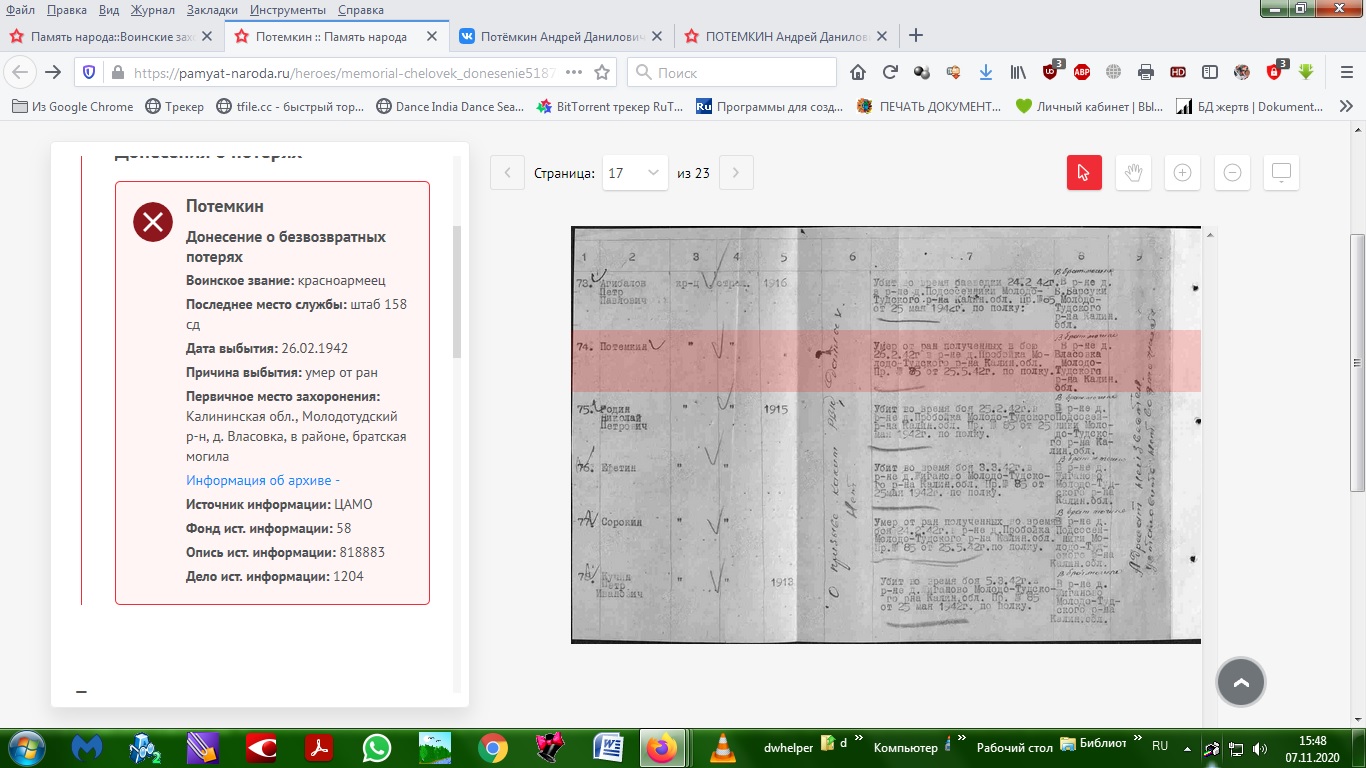Switch to Потёмкин Андрей Данилович VK tab
1366x768 pixels.
563,36
